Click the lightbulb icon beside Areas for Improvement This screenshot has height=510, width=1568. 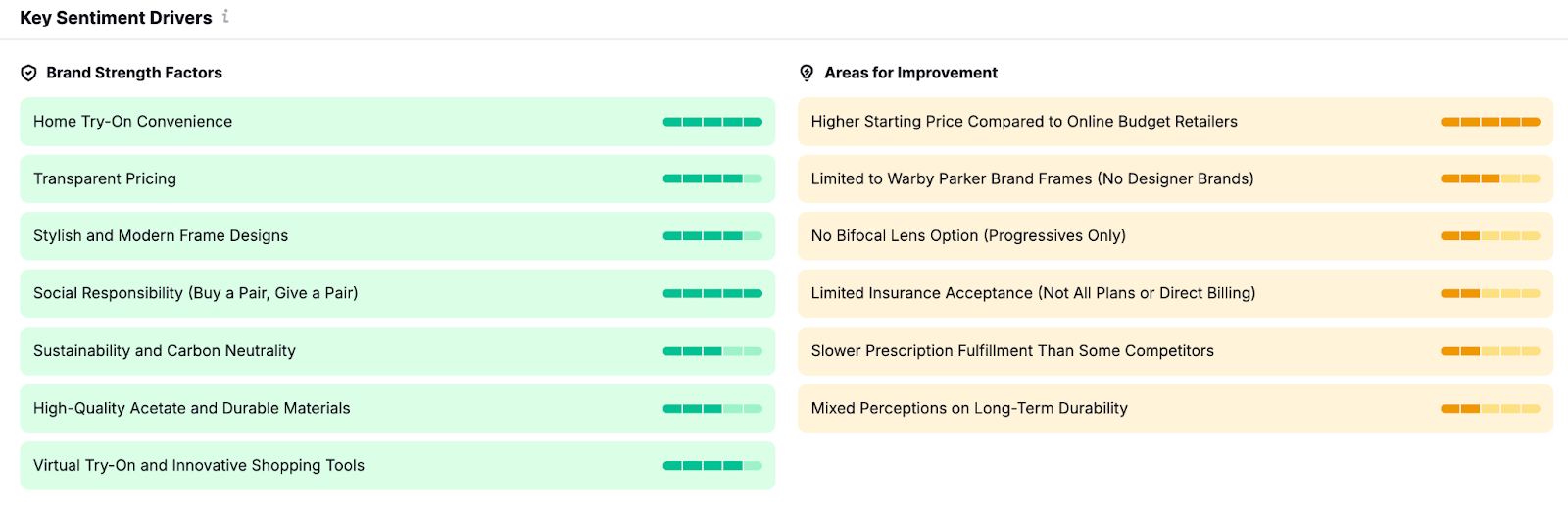point(807,73)
